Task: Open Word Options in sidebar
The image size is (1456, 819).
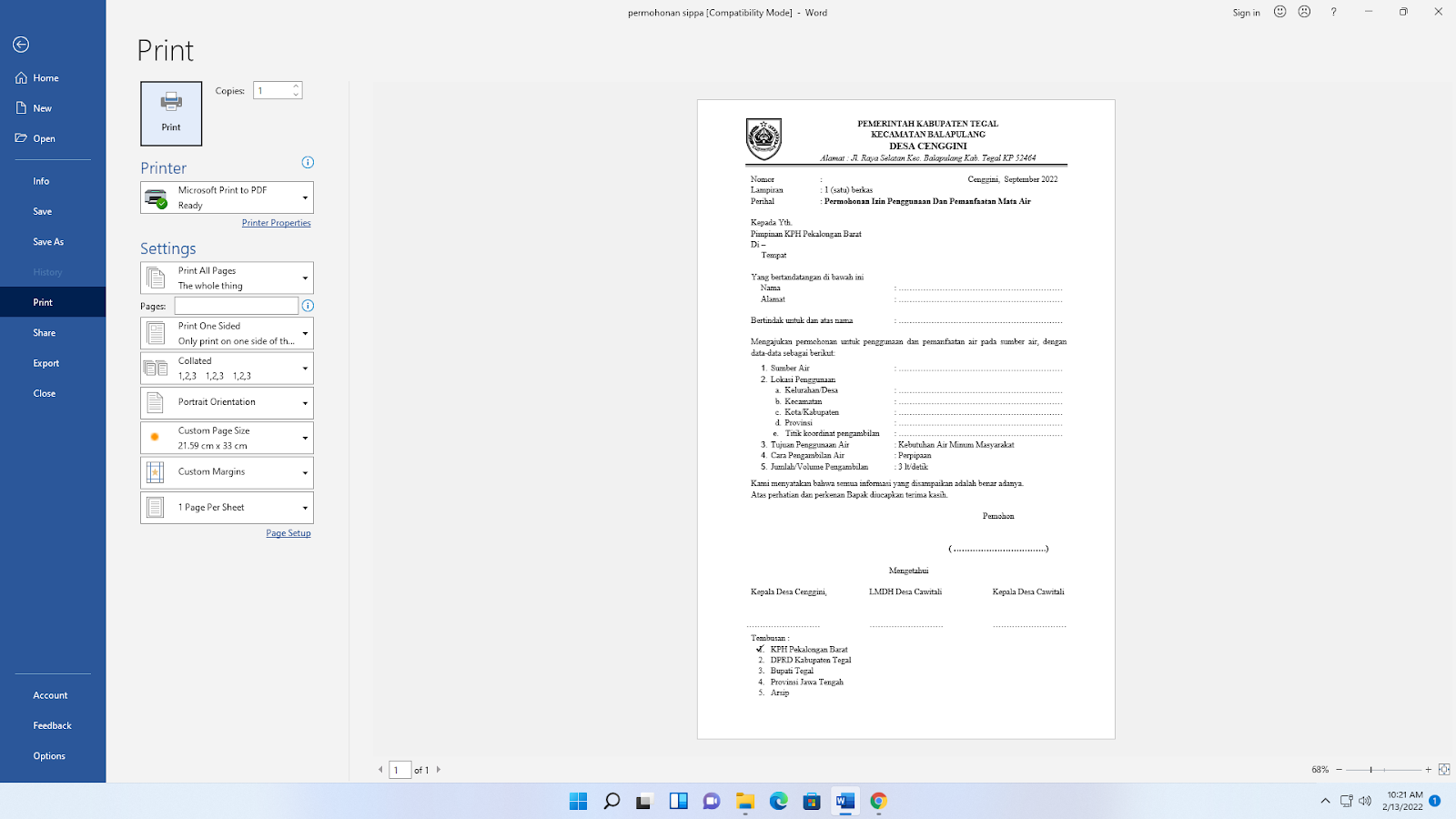Action: tap(53, 756)
